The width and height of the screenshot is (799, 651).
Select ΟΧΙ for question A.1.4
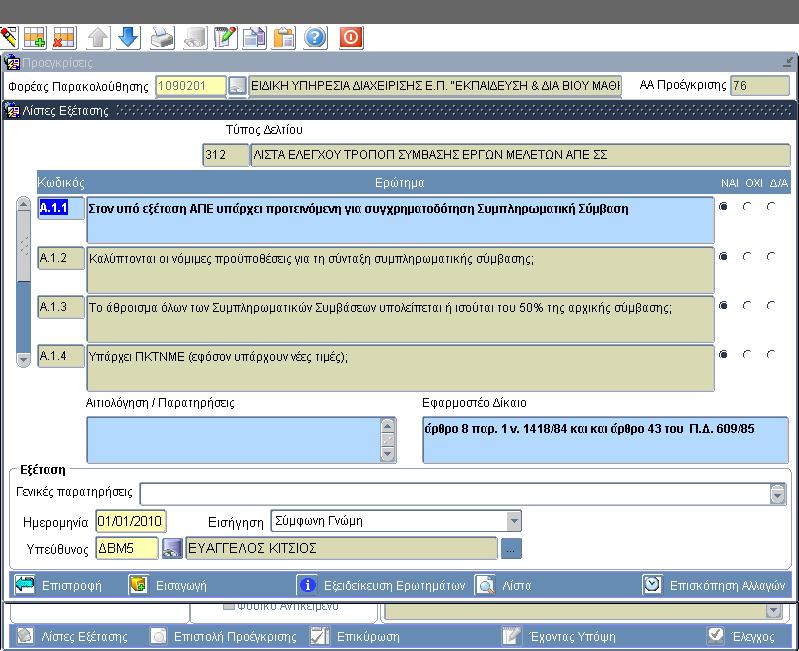747,355
